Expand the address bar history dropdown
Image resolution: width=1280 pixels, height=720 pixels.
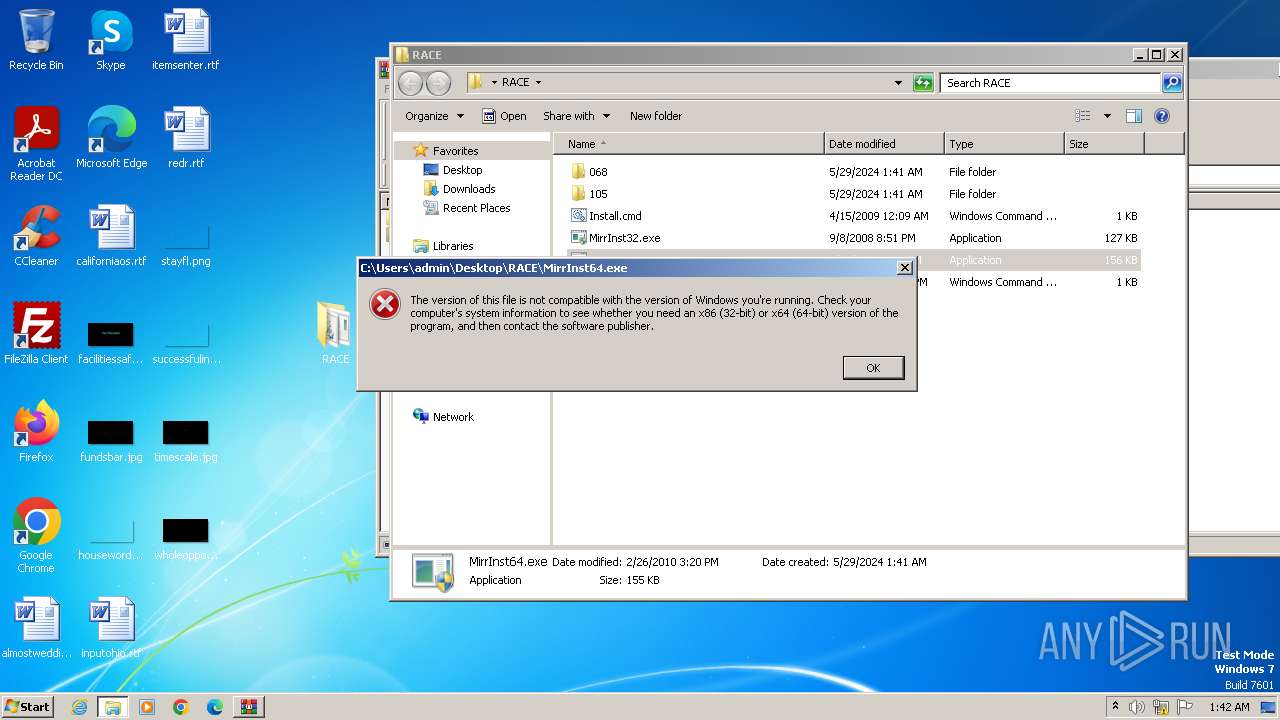pos(898,83)
